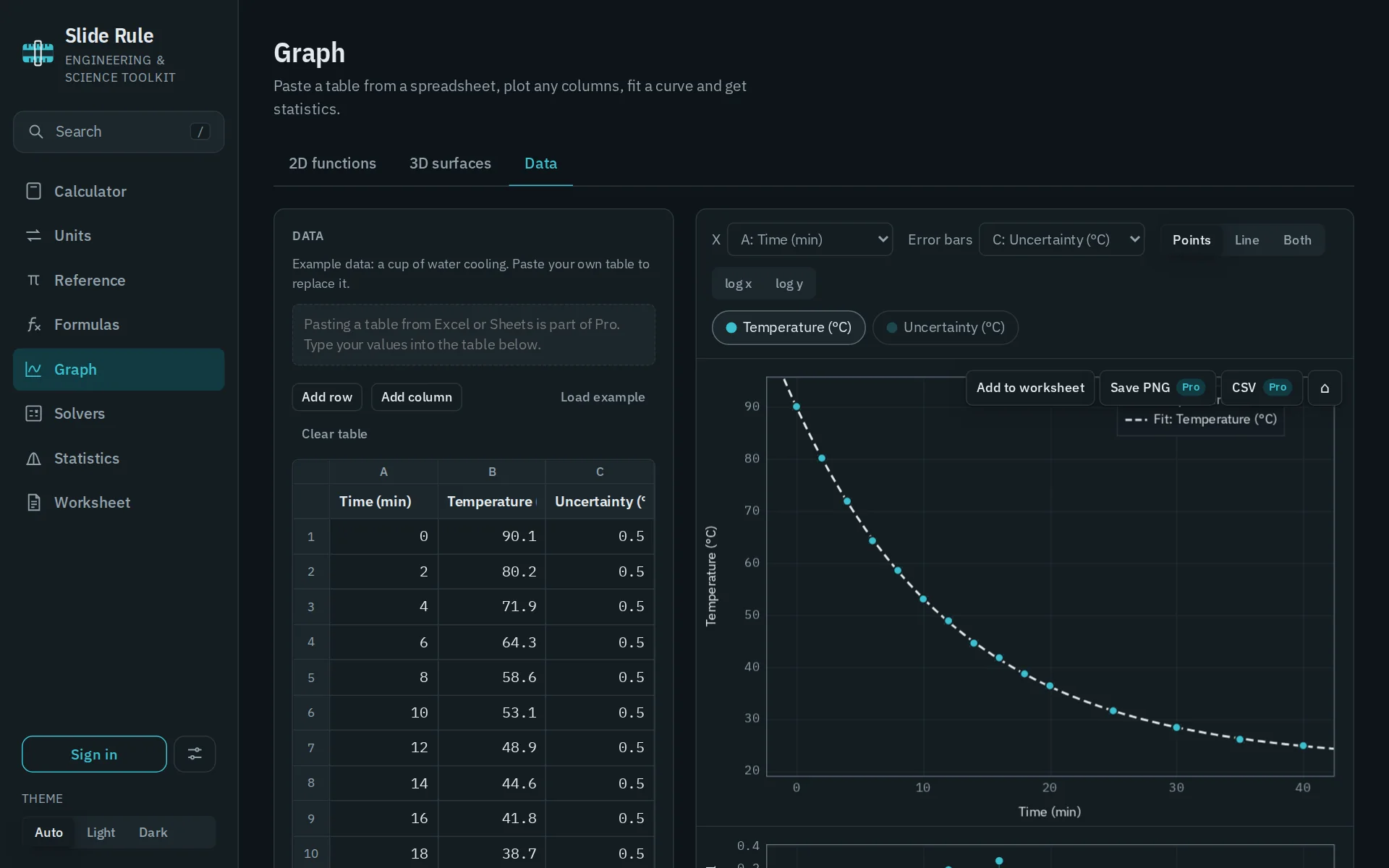The width and height of the screenshot is (1389, 868).
Task: Click the Add row button
Action: pyautogui.click(x=326, y=397)
